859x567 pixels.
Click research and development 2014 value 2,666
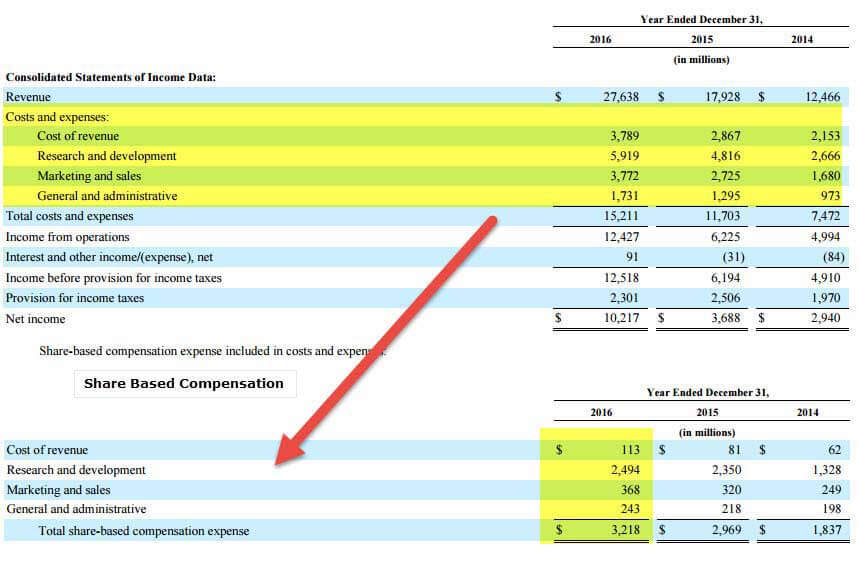pos(826,156)
